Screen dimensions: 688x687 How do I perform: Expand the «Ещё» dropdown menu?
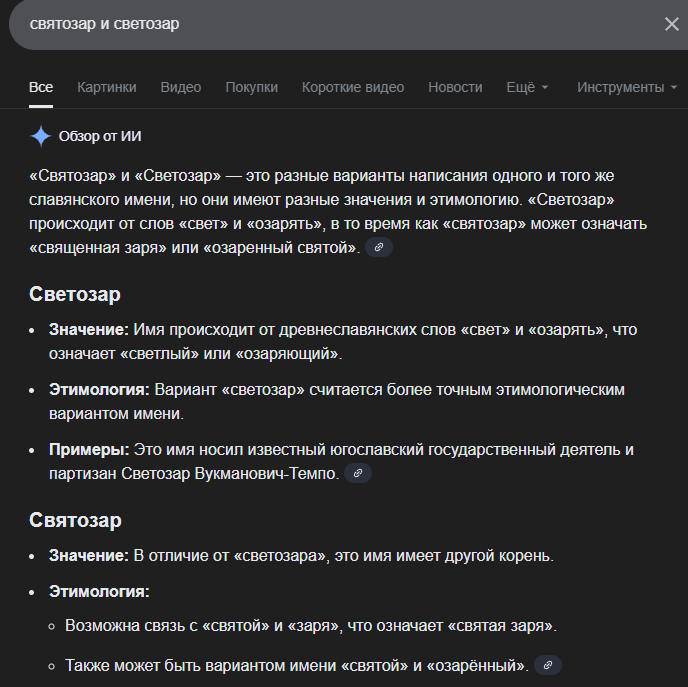coord(527,88)
